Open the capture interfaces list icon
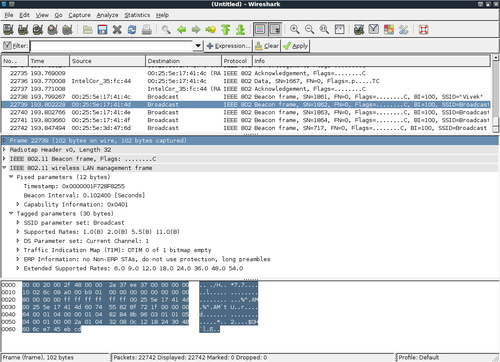The image size is (500, 362). [x=8, y=30]
